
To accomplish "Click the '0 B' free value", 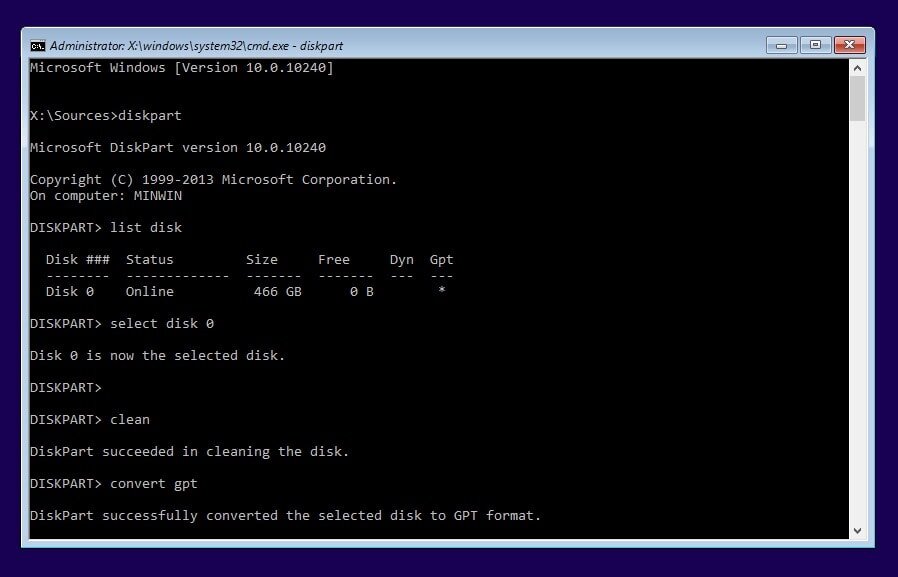I will 362,292.
